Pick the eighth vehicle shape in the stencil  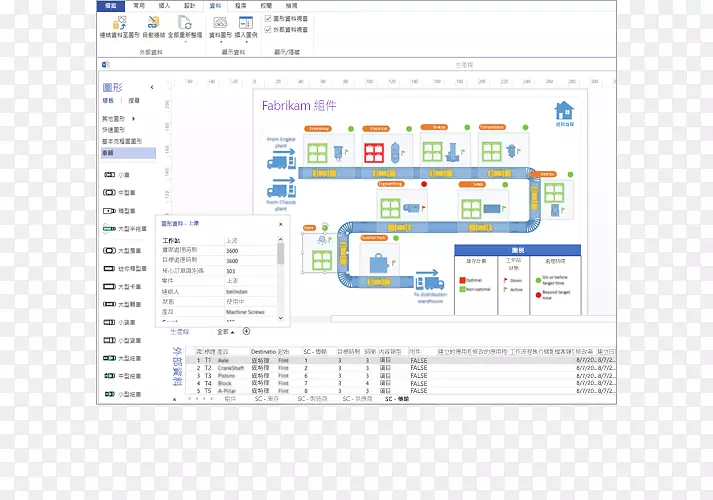[x=122, y=304]
